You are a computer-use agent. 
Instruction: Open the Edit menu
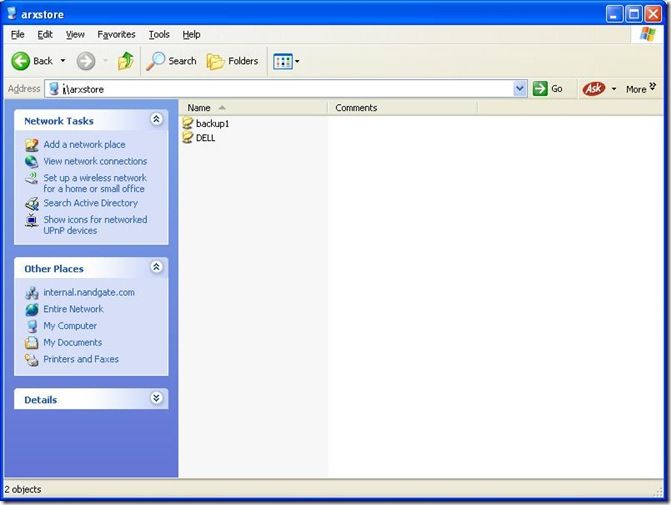coord(45,34)
